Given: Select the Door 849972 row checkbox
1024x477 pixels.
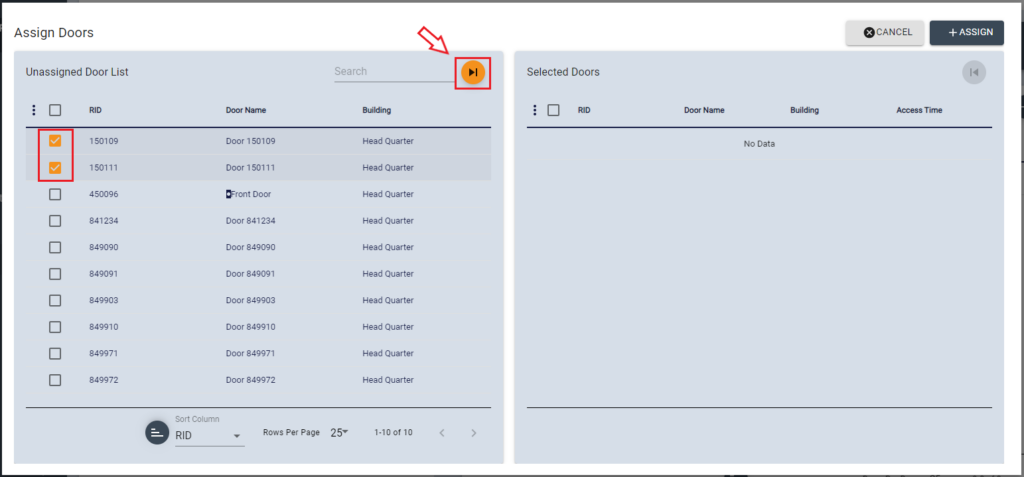Looking at the screenshot, I should pos(55,380).
